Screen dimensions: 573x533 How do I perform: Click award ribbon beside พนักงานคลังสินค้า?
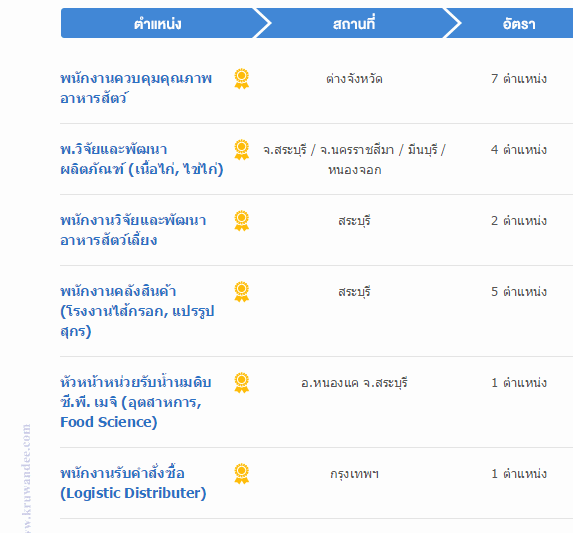[x=242, y=292]
